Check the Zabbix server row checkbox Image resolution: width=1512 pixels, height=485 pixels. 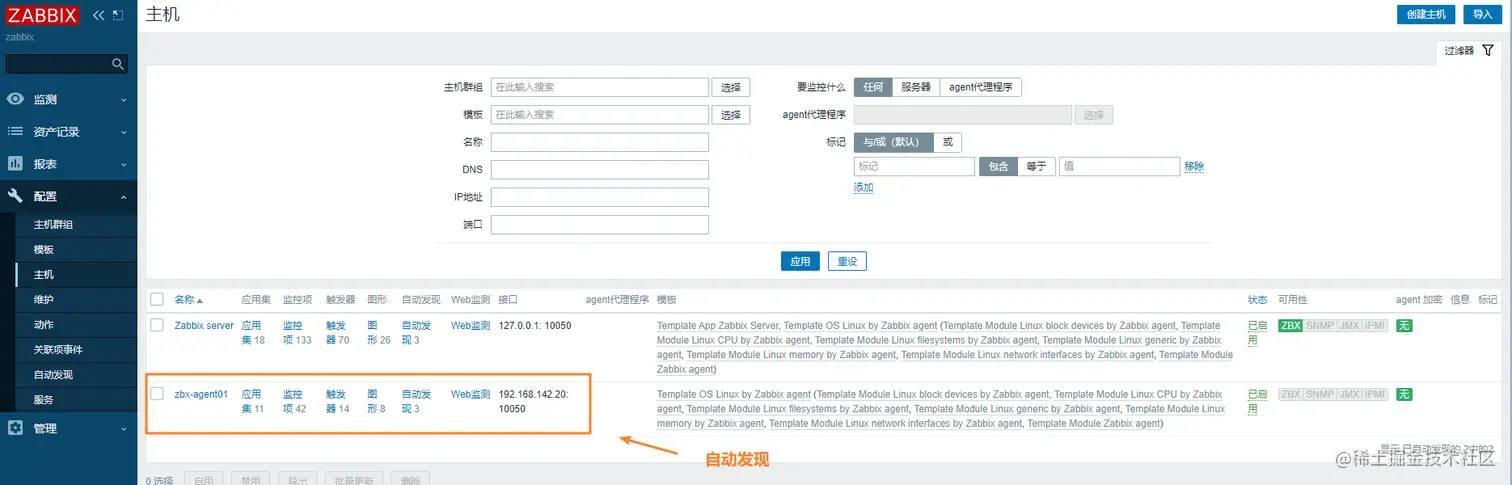(x=157, y=325)
